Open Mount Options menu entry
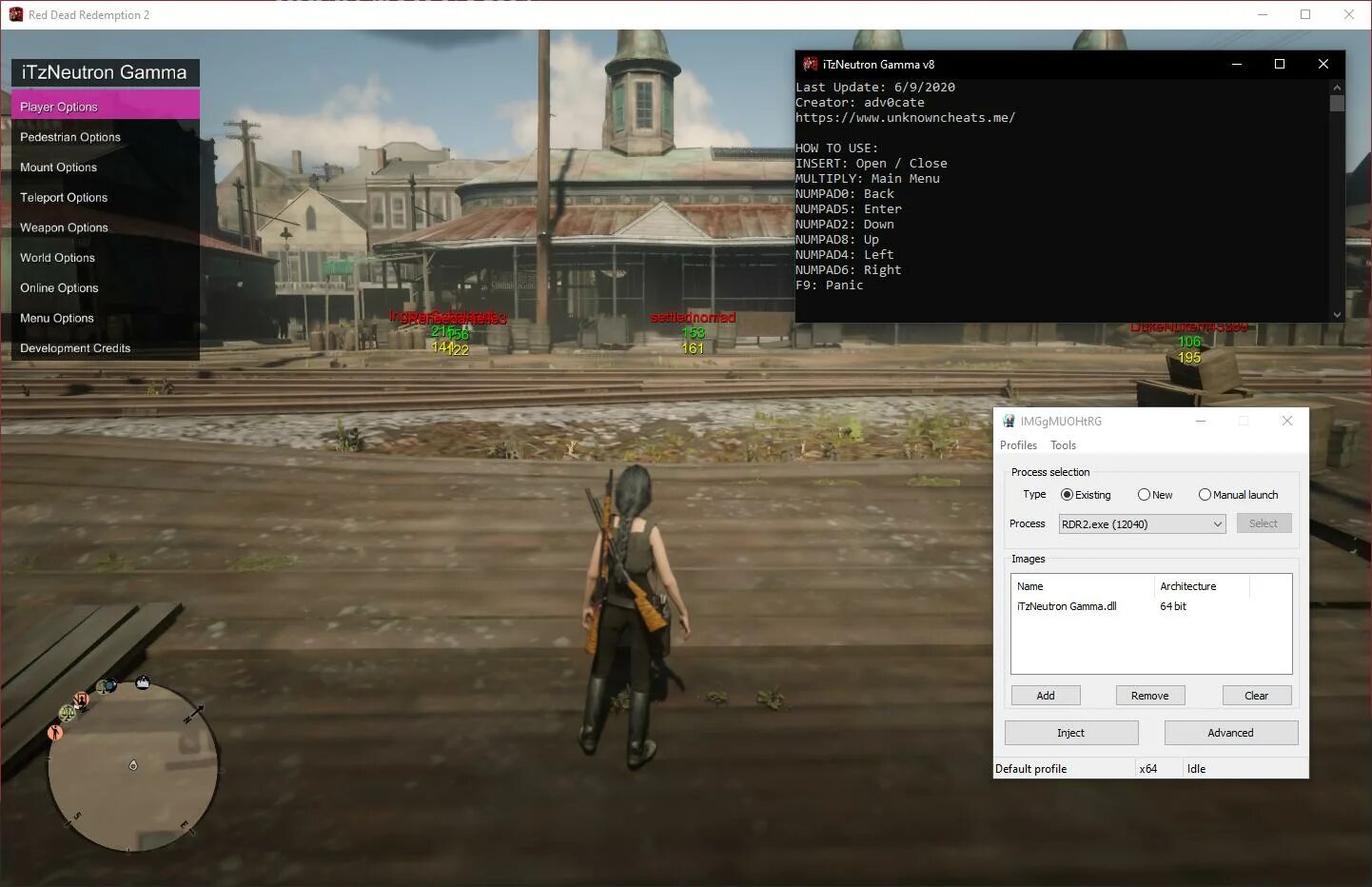 [x=105, y=167]
